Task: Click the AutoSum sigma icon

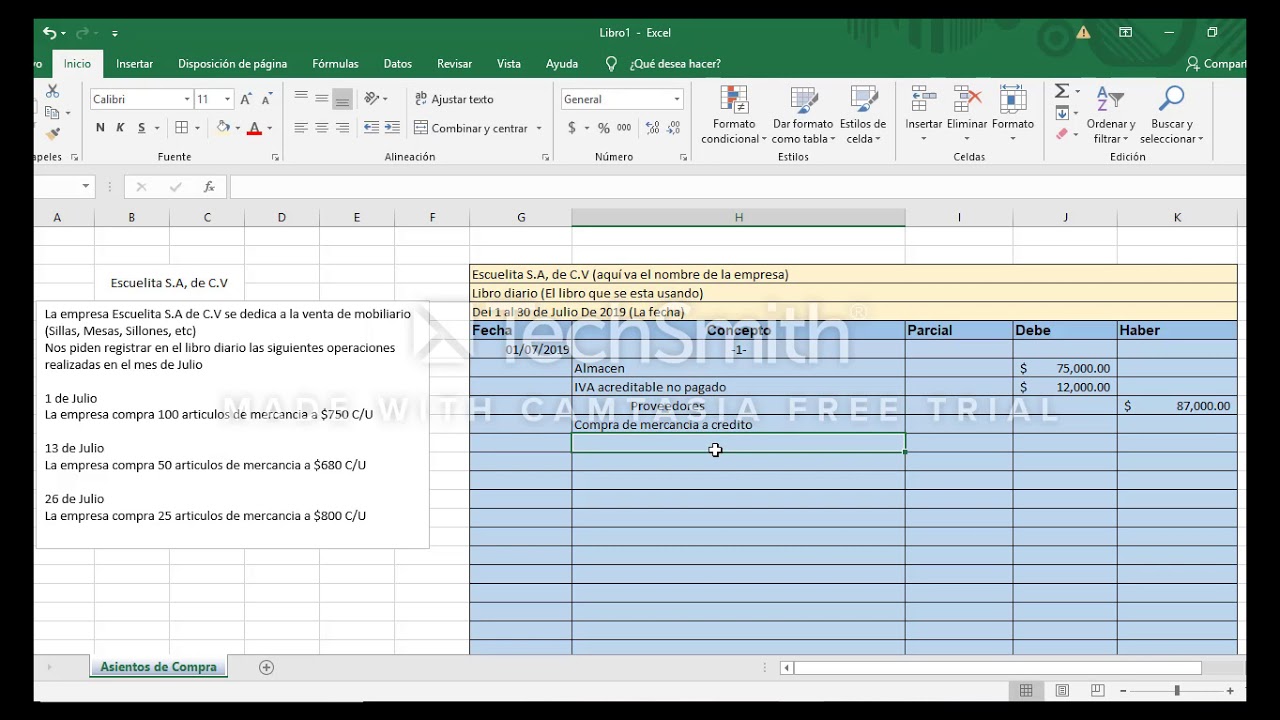Action: 1062,91
